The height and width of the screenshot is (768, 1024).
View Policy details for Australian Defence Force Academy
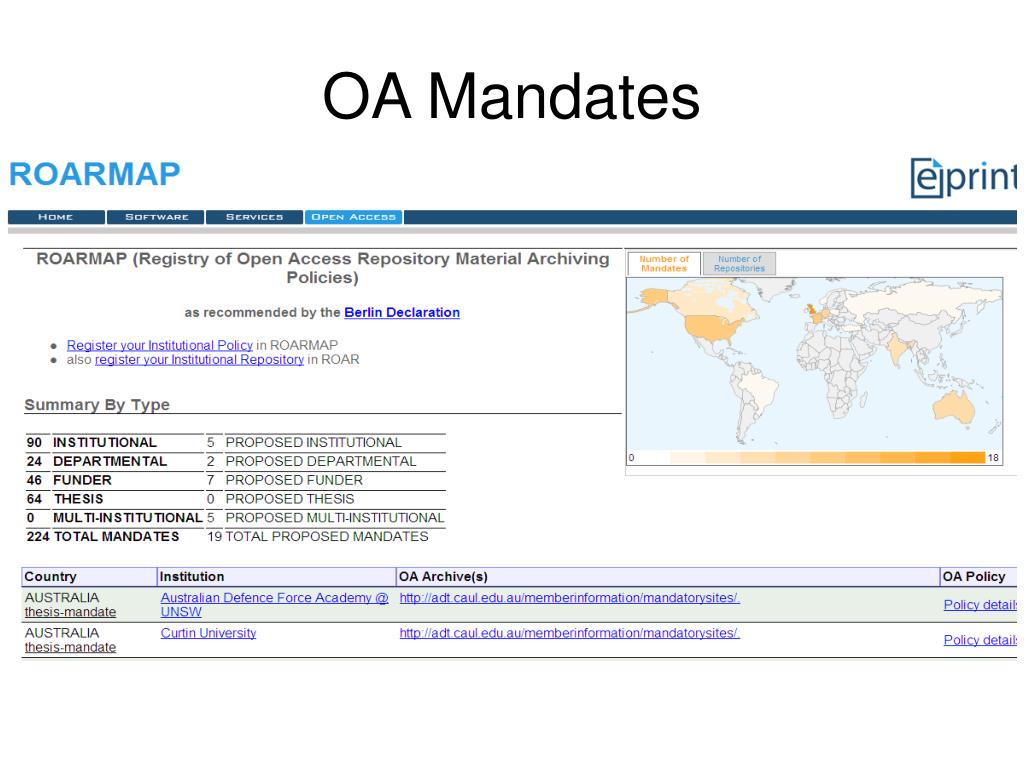click(x=980, y=605)
